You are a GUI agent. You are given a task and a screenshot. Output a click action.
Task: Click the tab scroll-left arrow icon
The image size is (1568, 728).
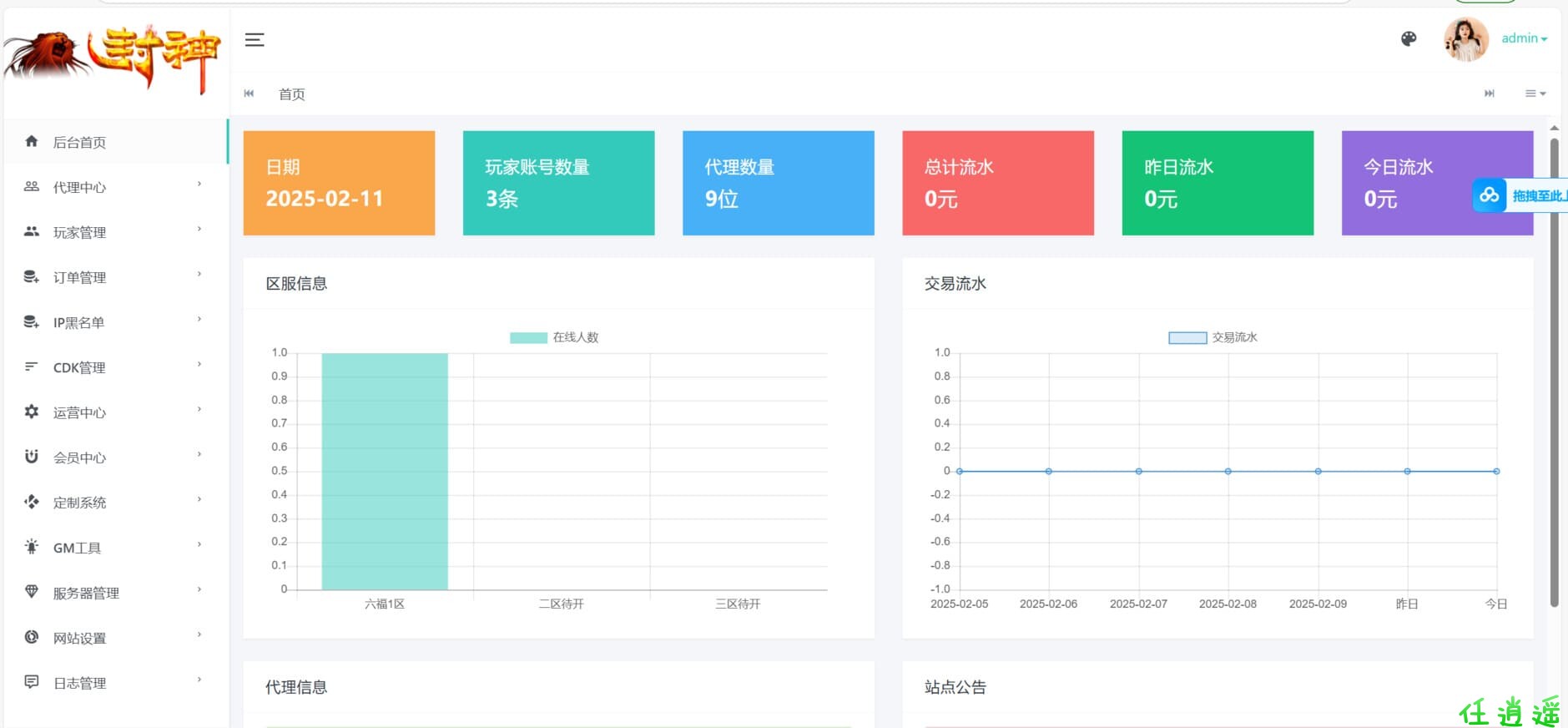[x=249, y=94]
